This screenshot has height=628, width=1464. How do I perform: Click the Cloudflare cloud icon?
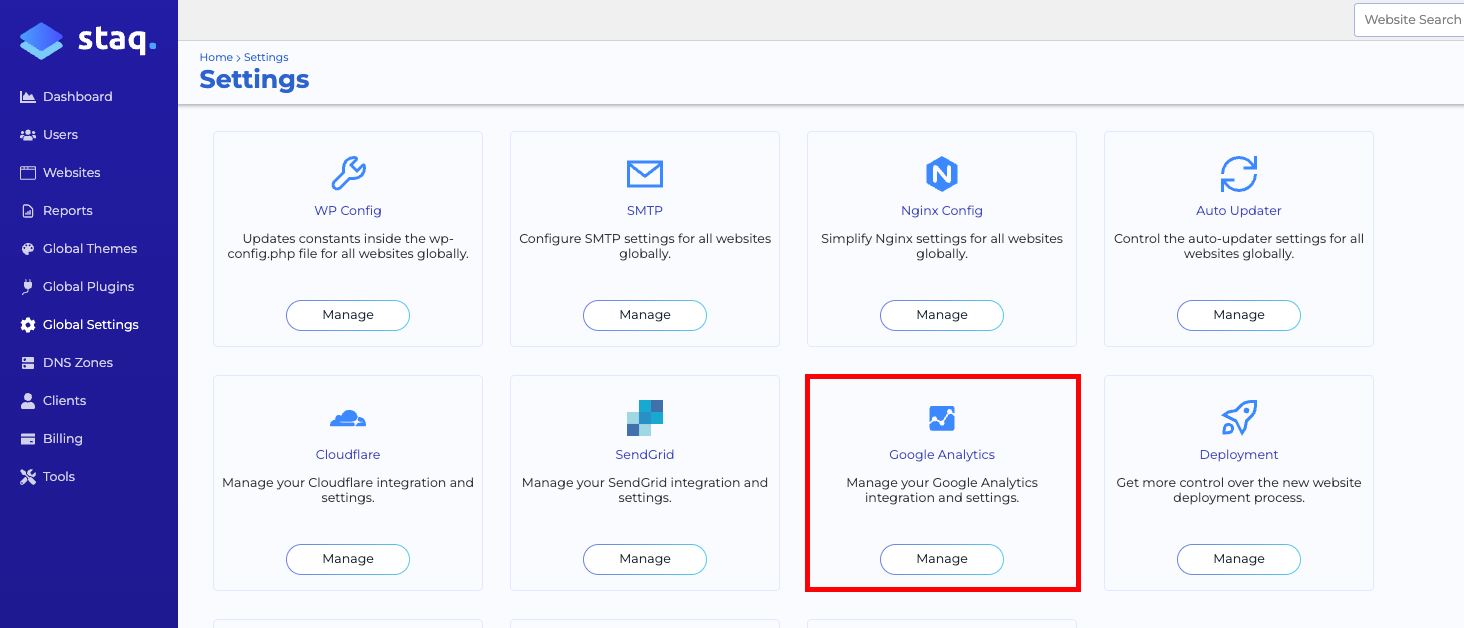tap(347, 419)
